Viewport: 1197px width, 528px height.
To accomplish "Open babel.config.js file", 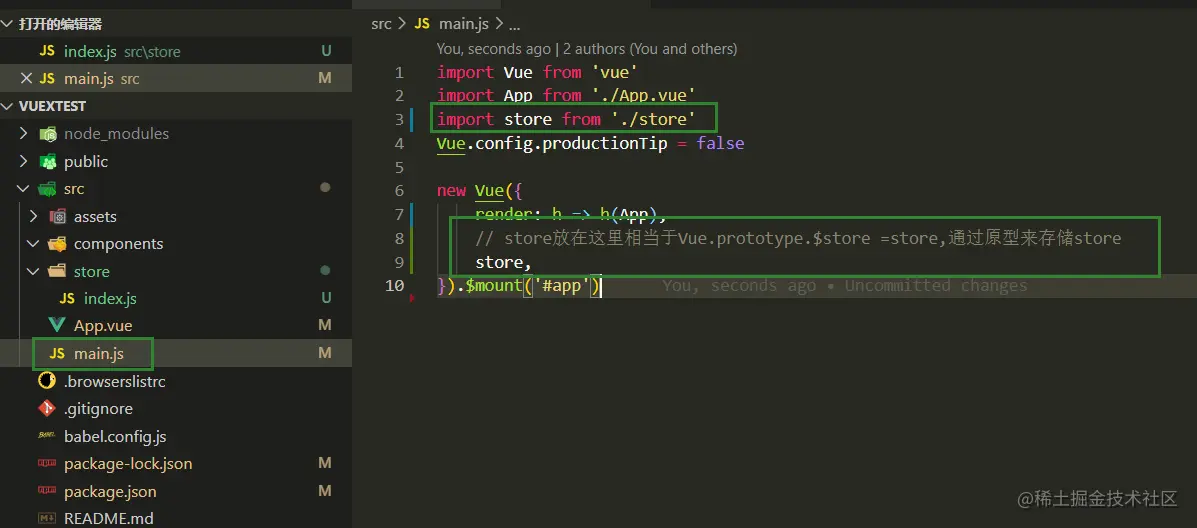I will [115, 436].
